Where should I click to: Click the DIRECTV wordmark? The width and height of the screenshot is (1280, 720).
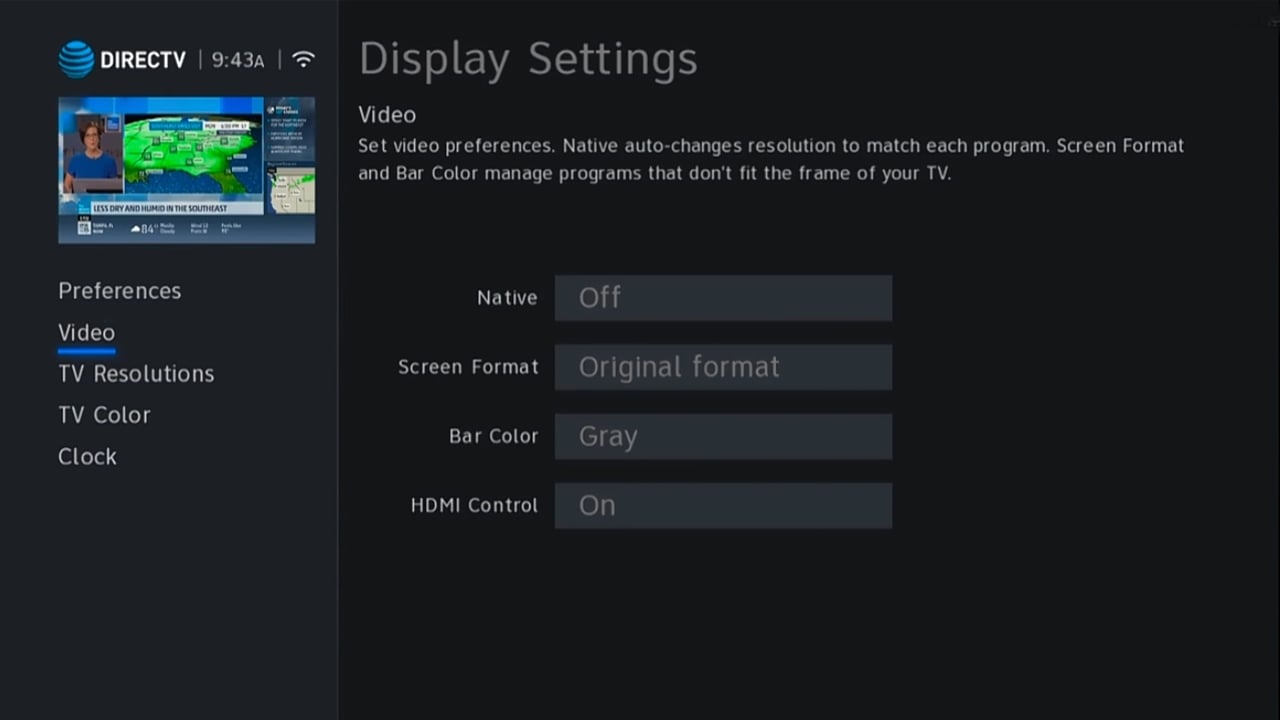143,60
